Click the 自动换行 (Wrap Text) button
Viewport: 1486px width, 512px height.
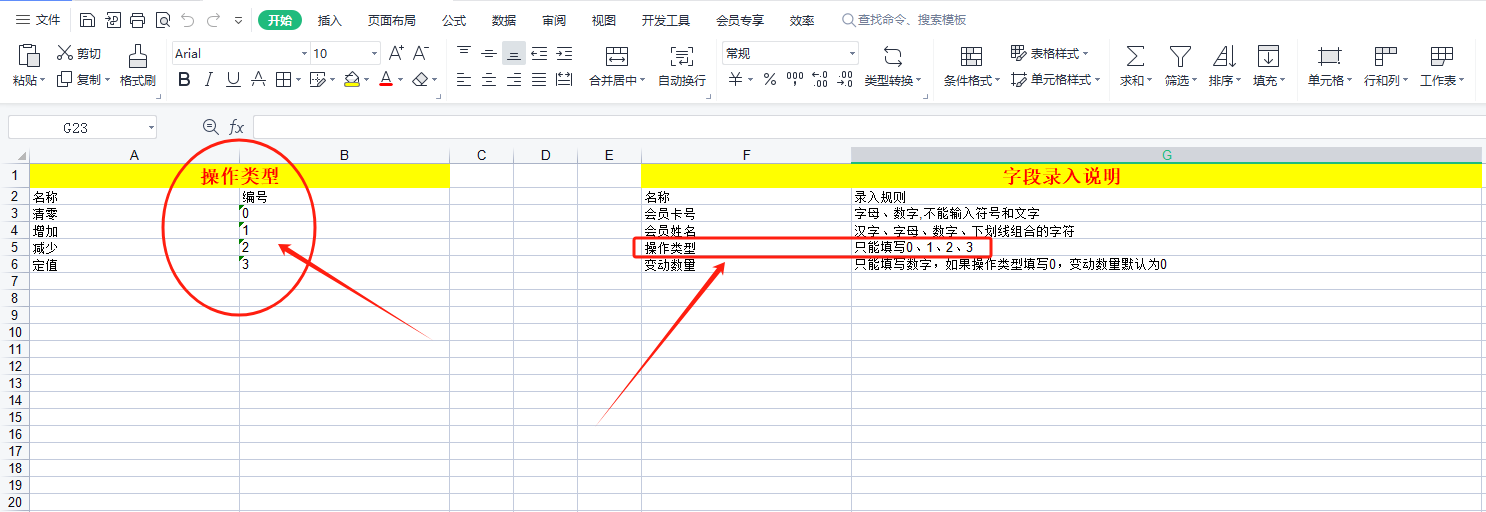[682, 66]
